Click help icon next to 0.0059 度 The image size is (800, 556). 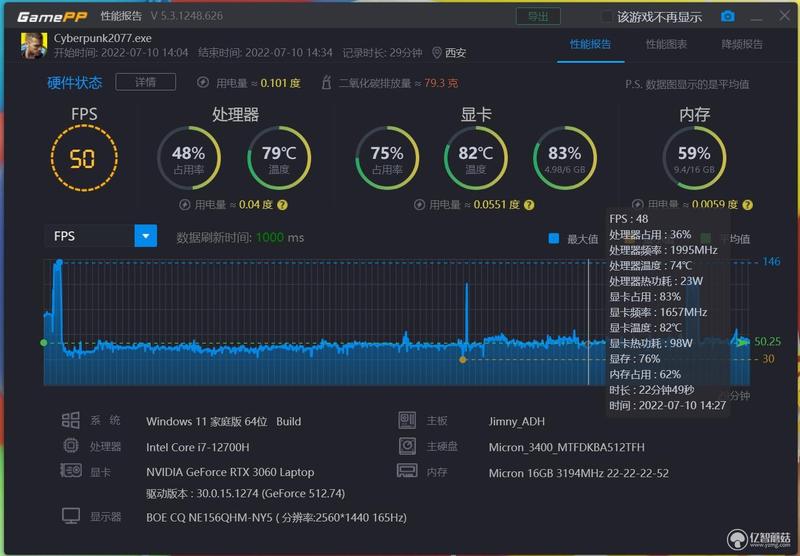coord(747,205)
